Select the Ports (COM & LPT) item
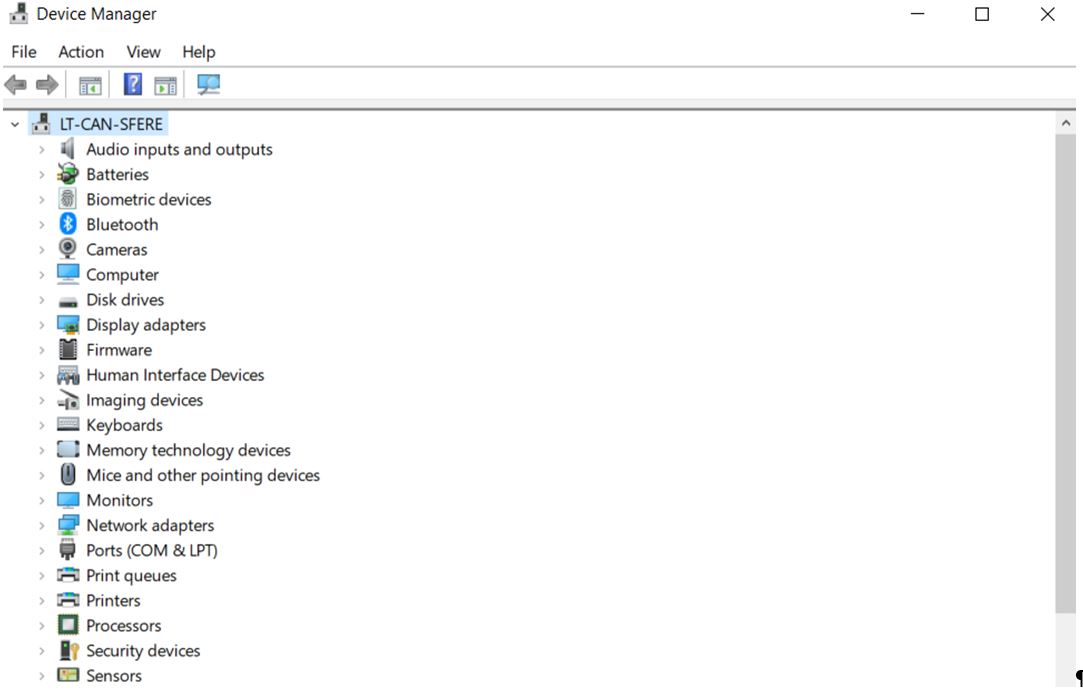Image resolution: width=1083 pixels, height=695 pixels. click(152, 550)
